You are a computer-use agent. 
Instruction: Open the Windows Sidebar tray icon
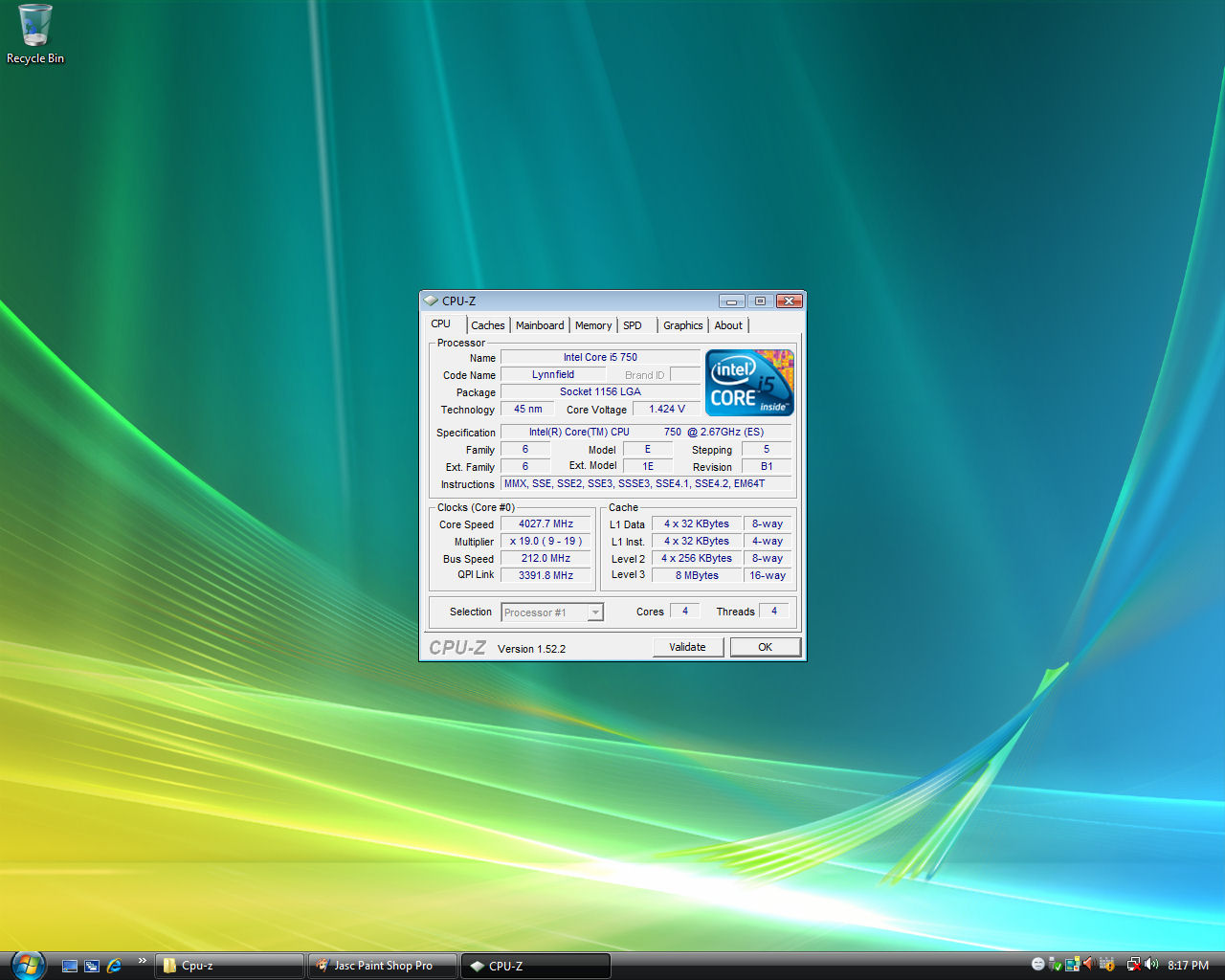pyautogui.click(x=1073, y=965)
